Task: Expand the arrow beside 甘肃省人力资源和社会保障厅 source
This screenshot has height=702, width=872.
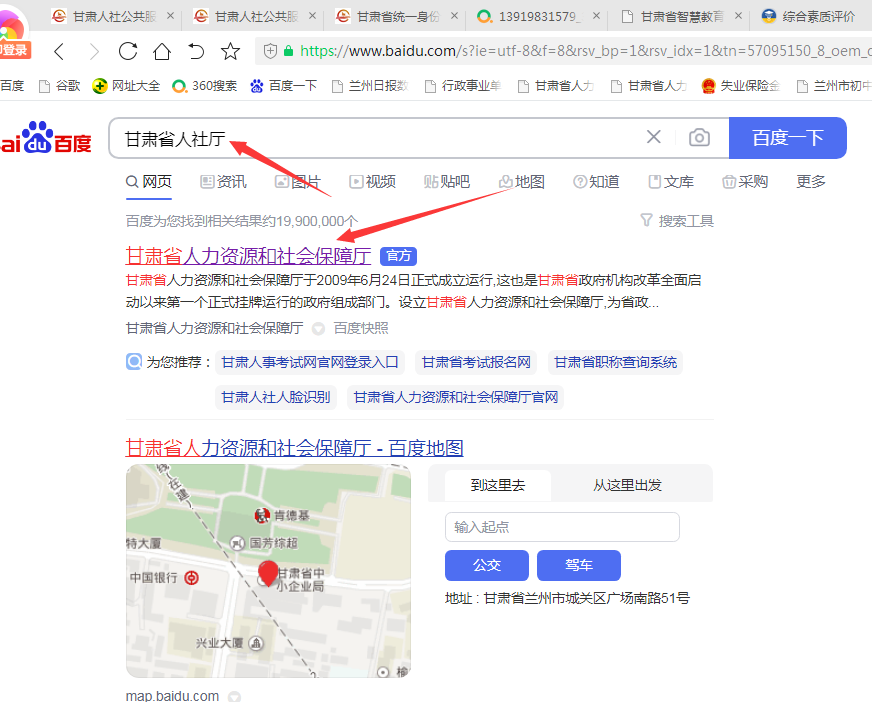Action: pyautogui.click(x=318, y=329)
